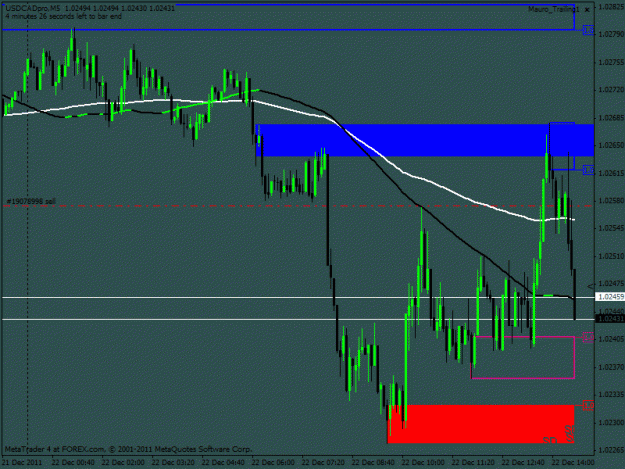Click the 22 Dec 12:40 time label
This screenshot has height=469, width=625.
point(523,463)
